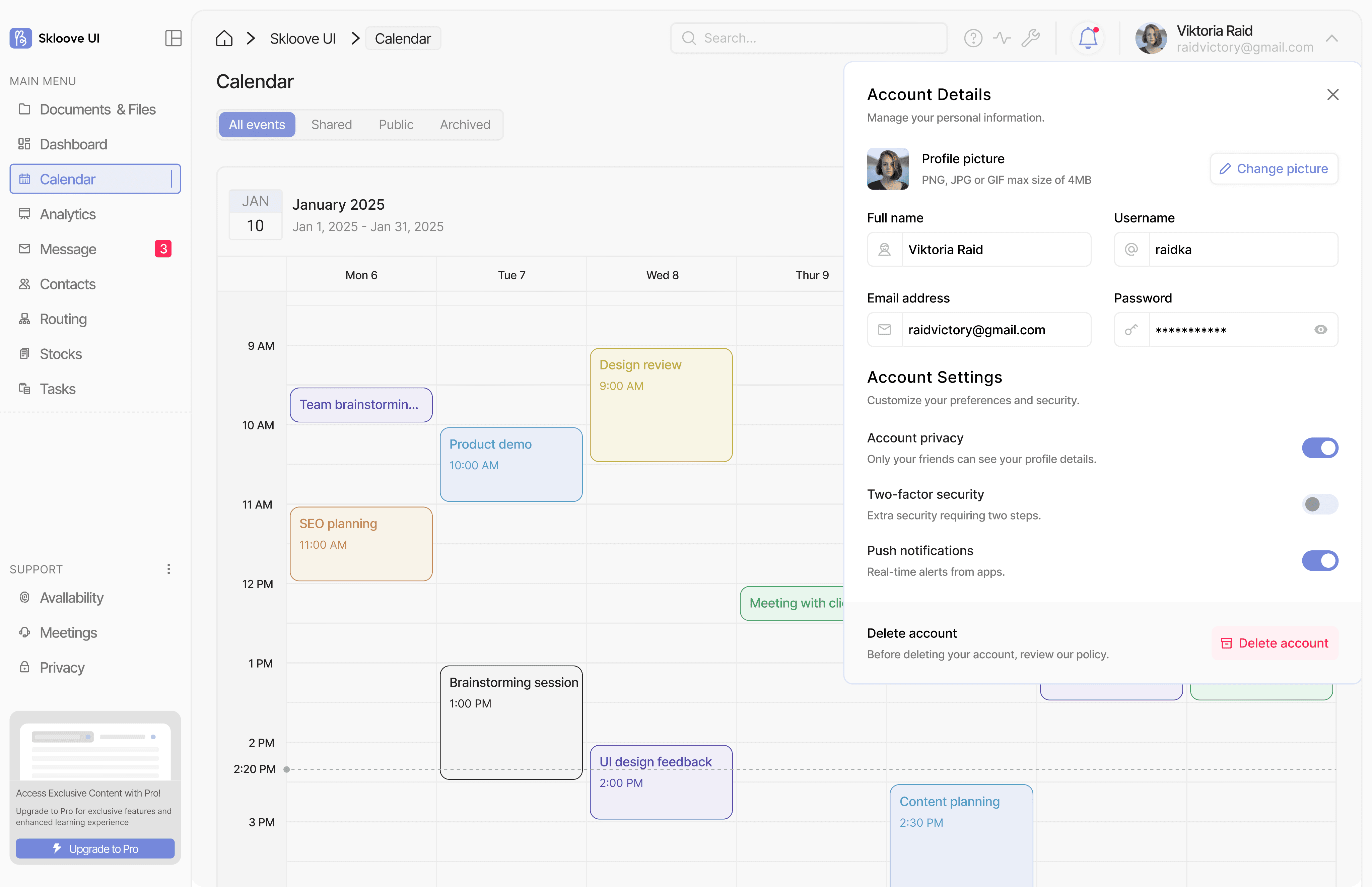The height and width of the screenshot is (887, 1372).
Task: Open Analytics in the main menu
Action: (67, 214)
